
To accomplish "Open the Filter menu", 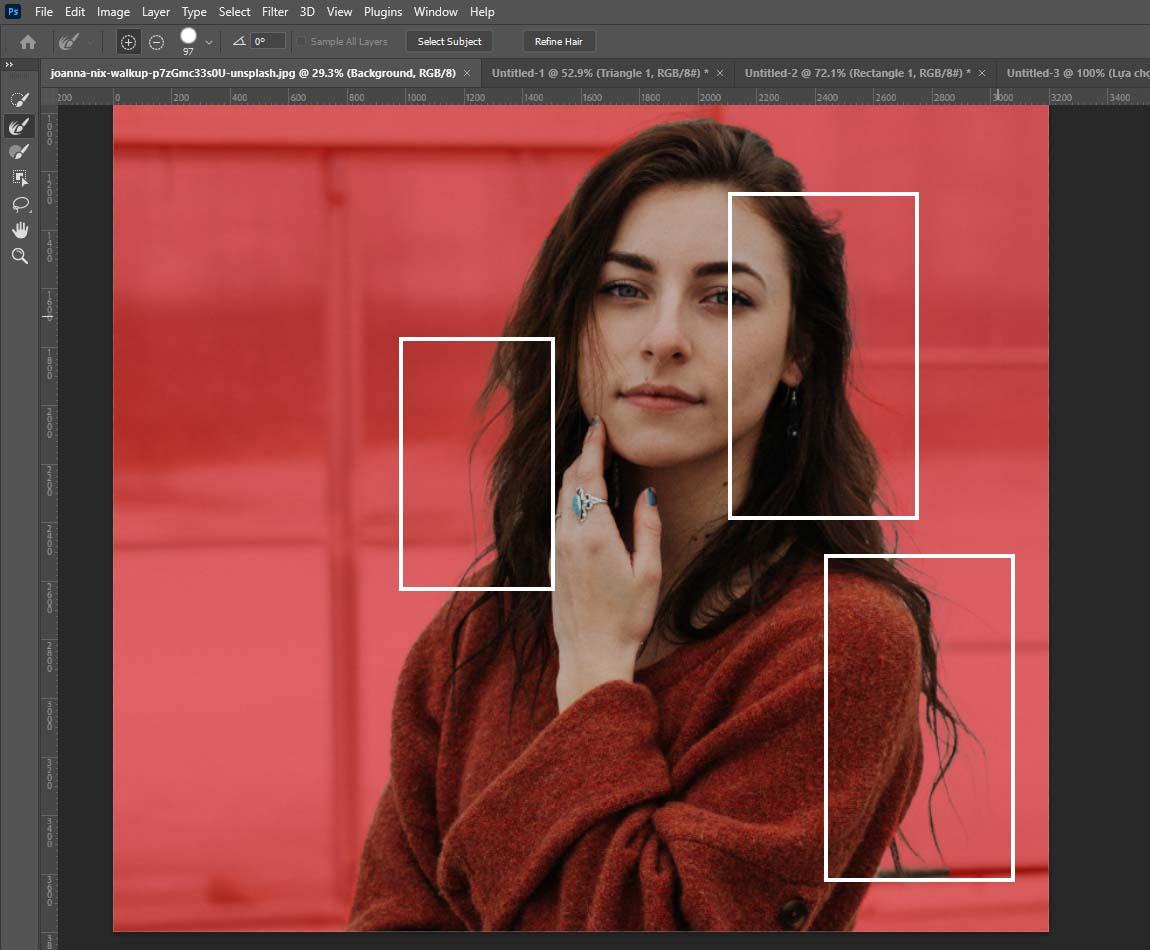I will [x=274, y=12].
